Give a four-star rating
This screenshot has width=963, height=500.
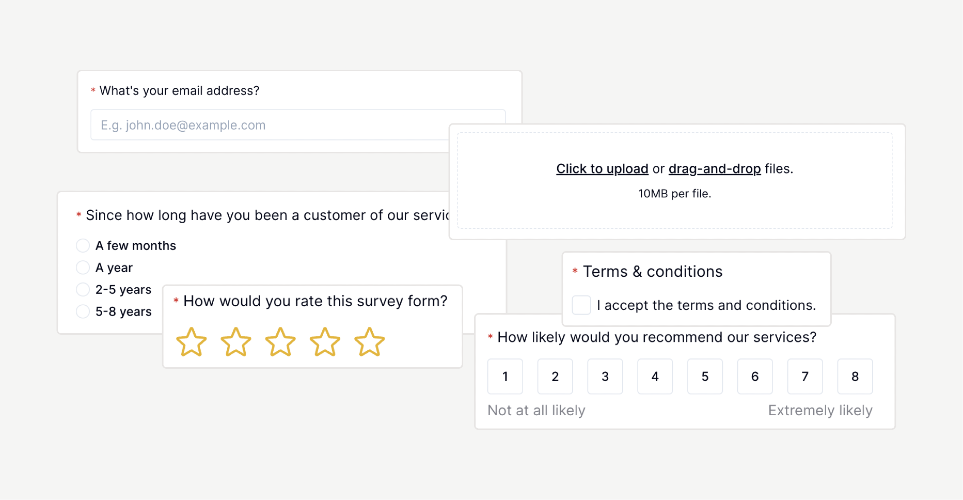click(325, 342)
